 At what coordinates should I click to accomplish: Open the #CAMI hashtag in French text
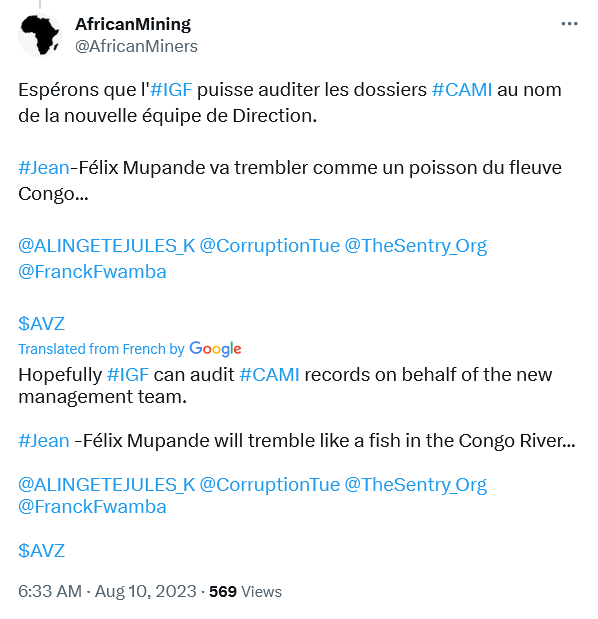(x=462, y=90)
